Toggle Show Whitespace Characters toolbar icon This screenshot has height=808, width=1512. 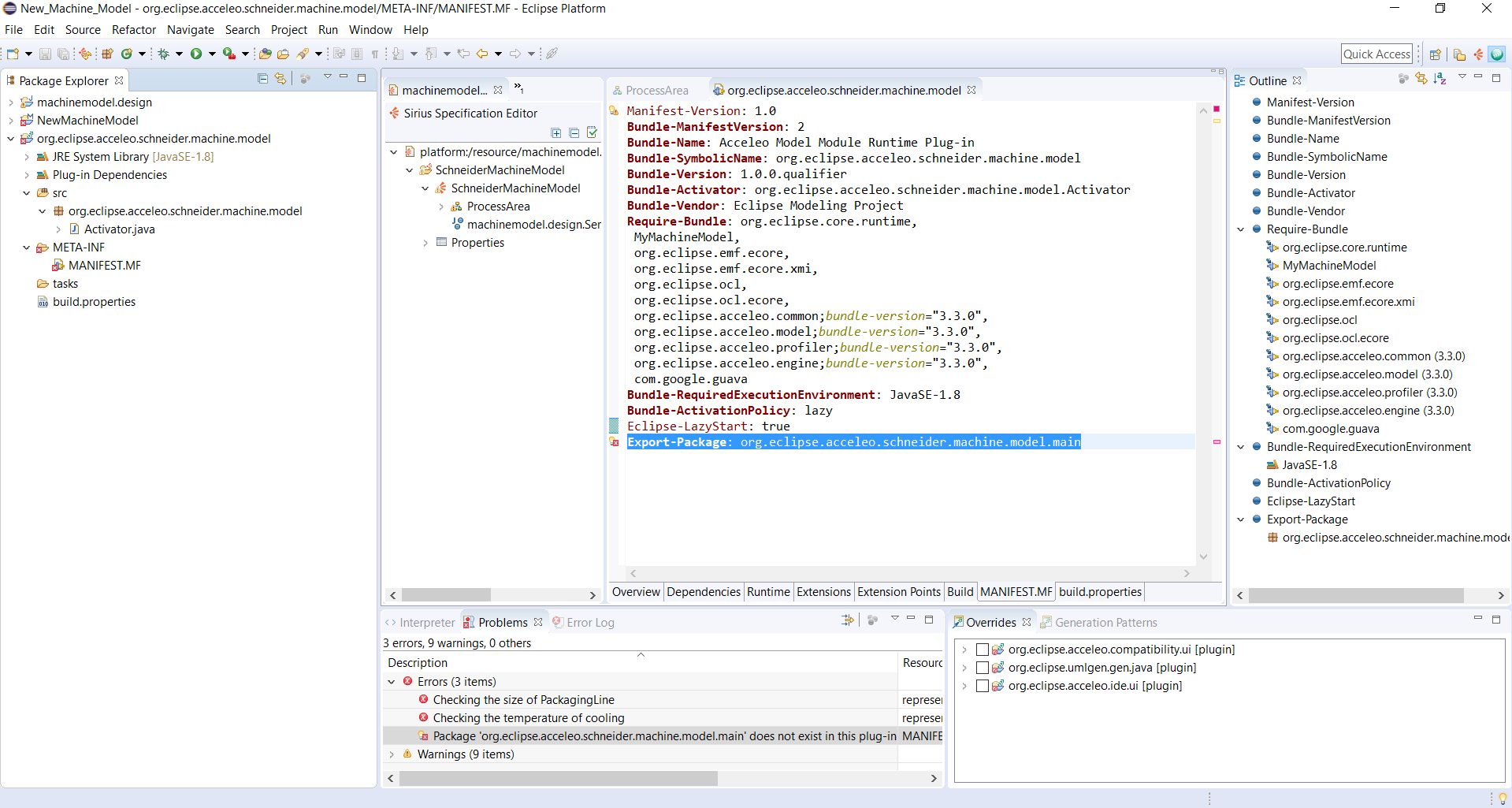pyautogui.click(x=375, y=54)
